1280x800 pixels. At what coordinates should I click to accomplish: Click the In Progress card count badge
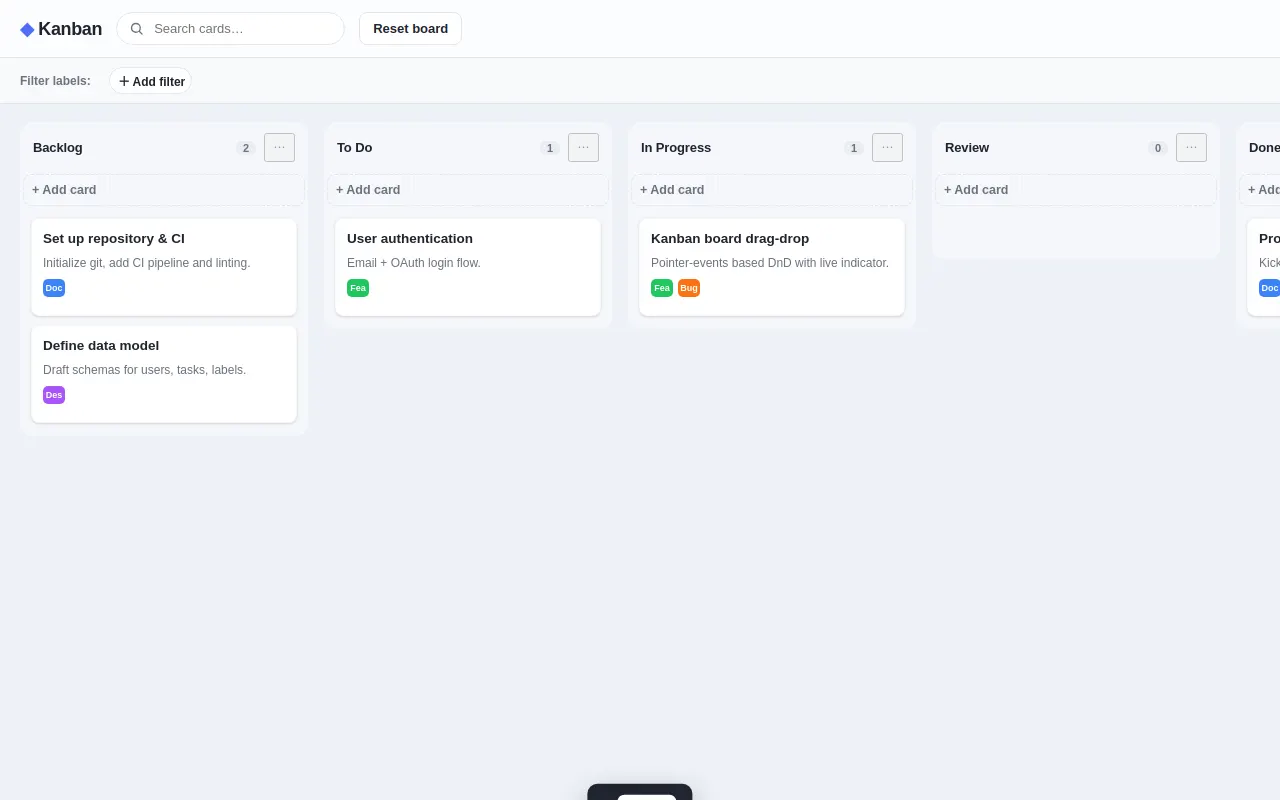(854, 148)
